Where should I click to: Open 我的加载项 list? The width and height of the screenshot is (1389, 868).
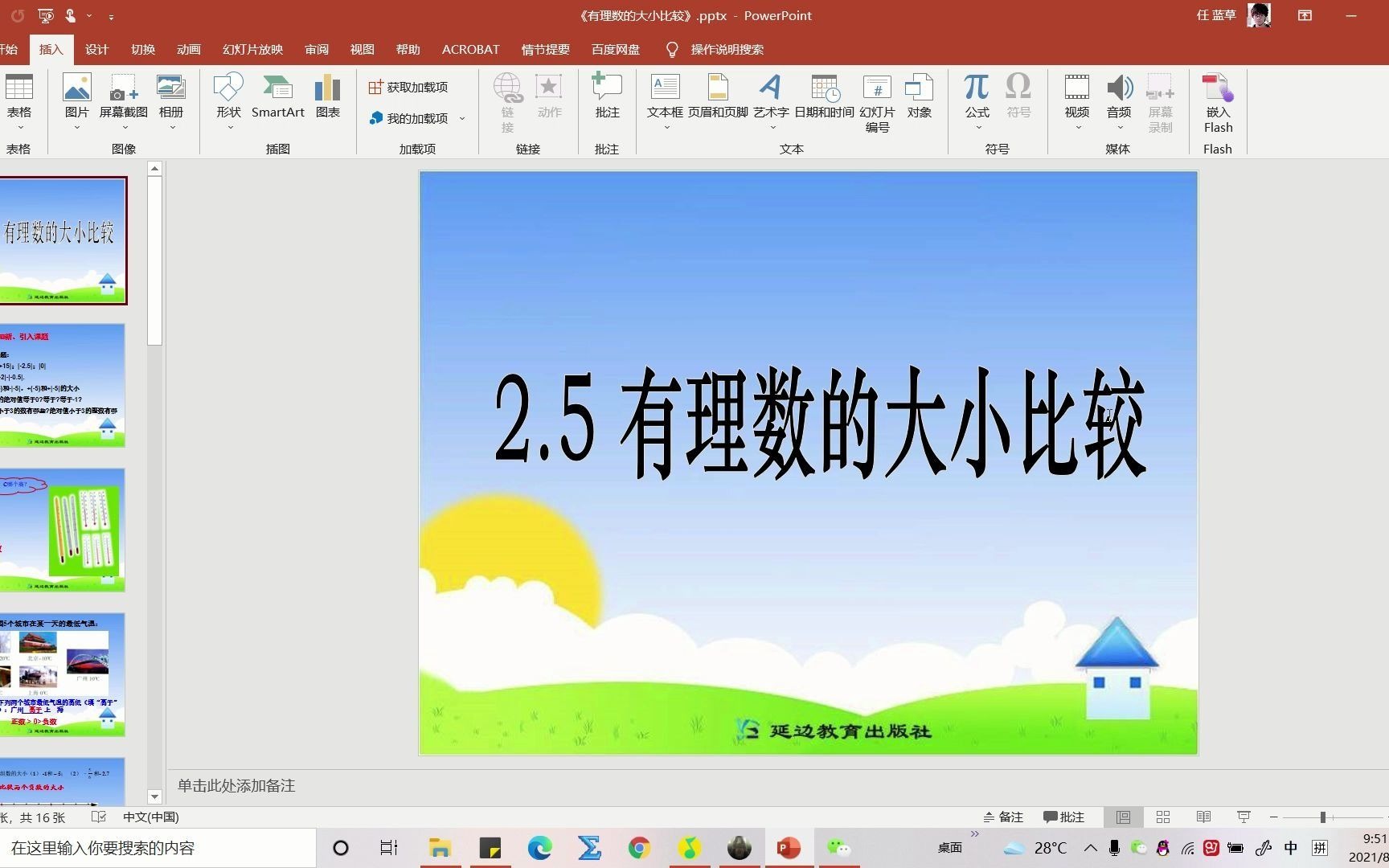tap(415, 117)
